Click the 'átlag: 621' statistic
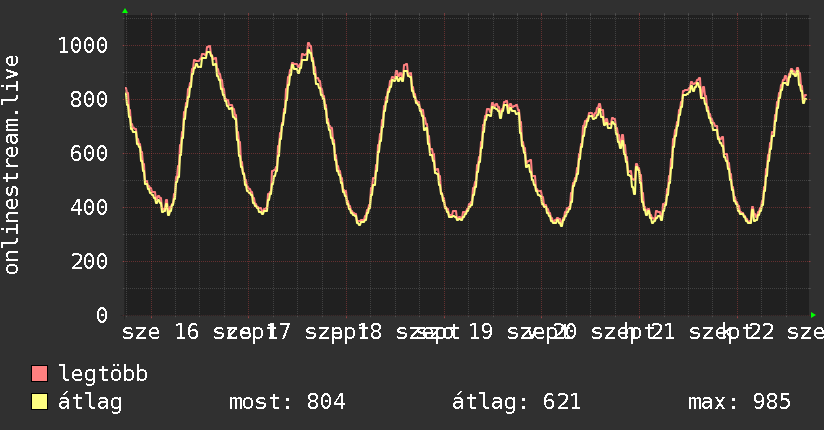The image size is (824, 430). (516, 402)
